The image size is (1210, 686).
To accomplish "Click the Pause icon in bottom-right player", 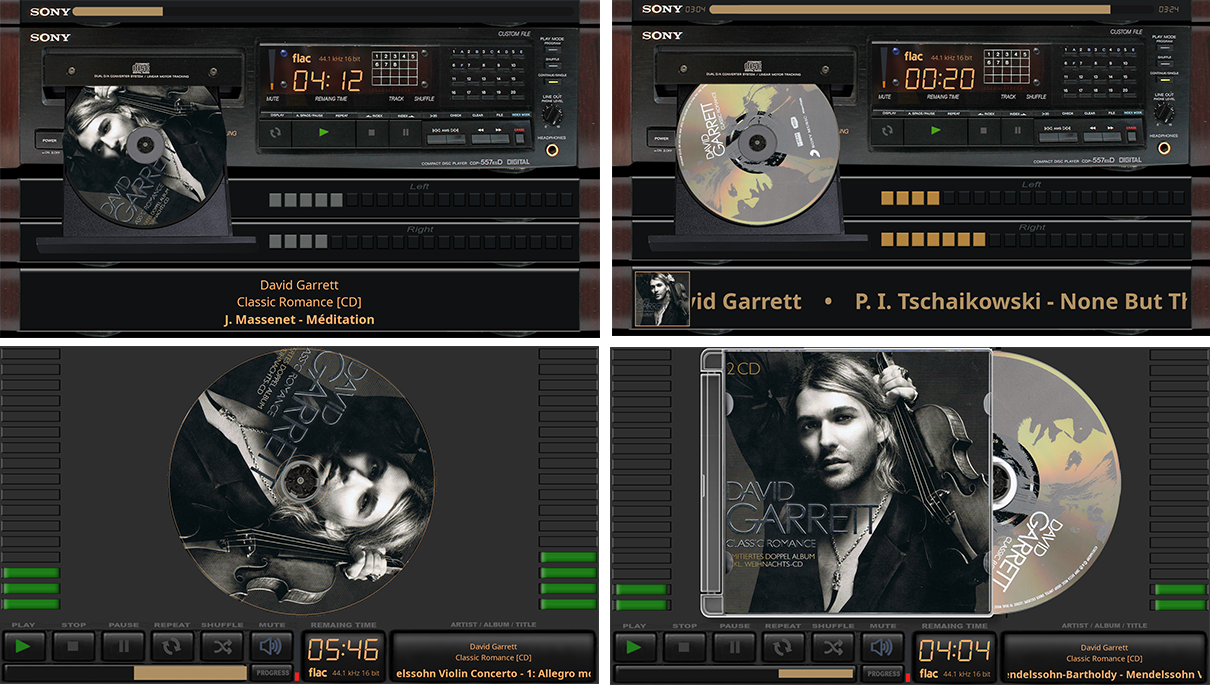I will click(734, 647).
